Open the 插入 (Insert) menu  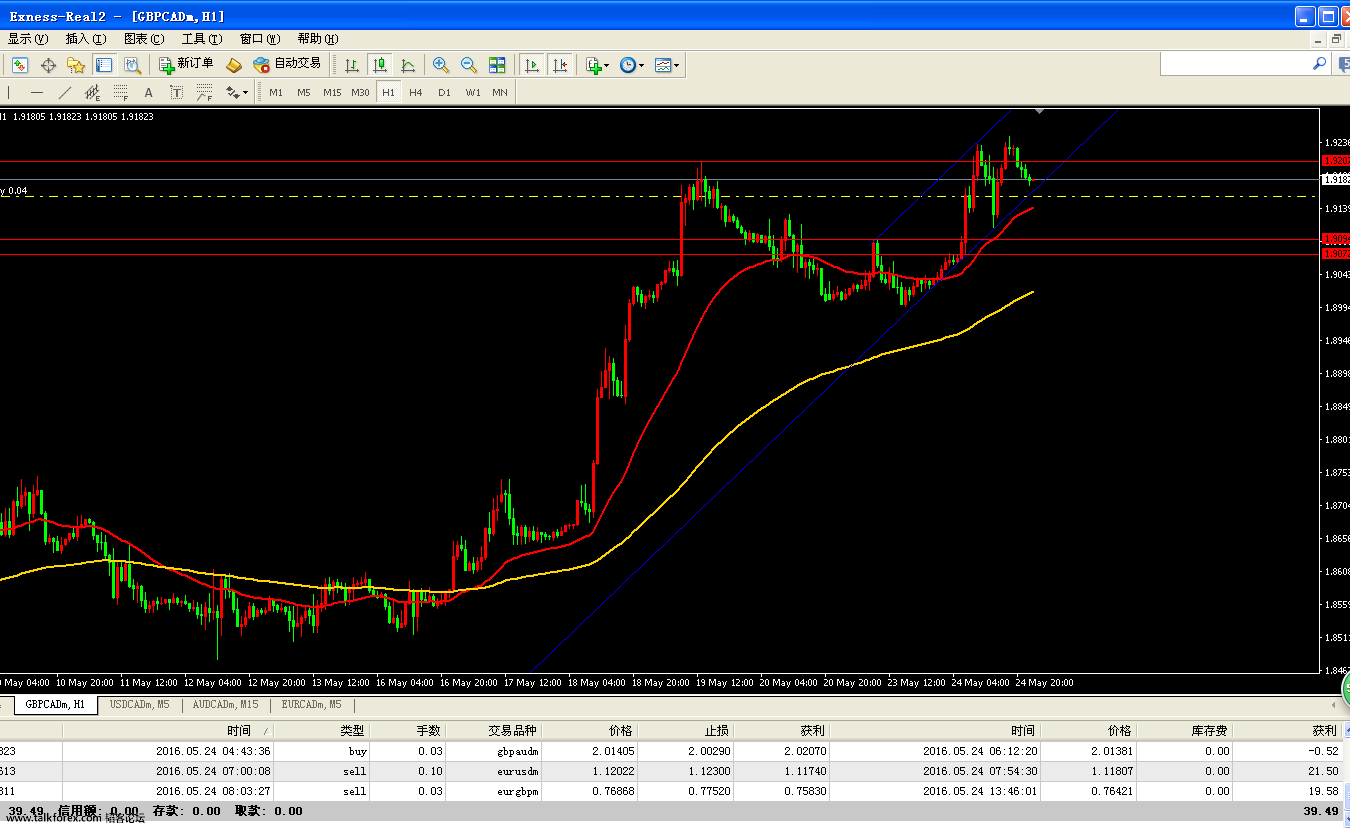tap(85, 39)
